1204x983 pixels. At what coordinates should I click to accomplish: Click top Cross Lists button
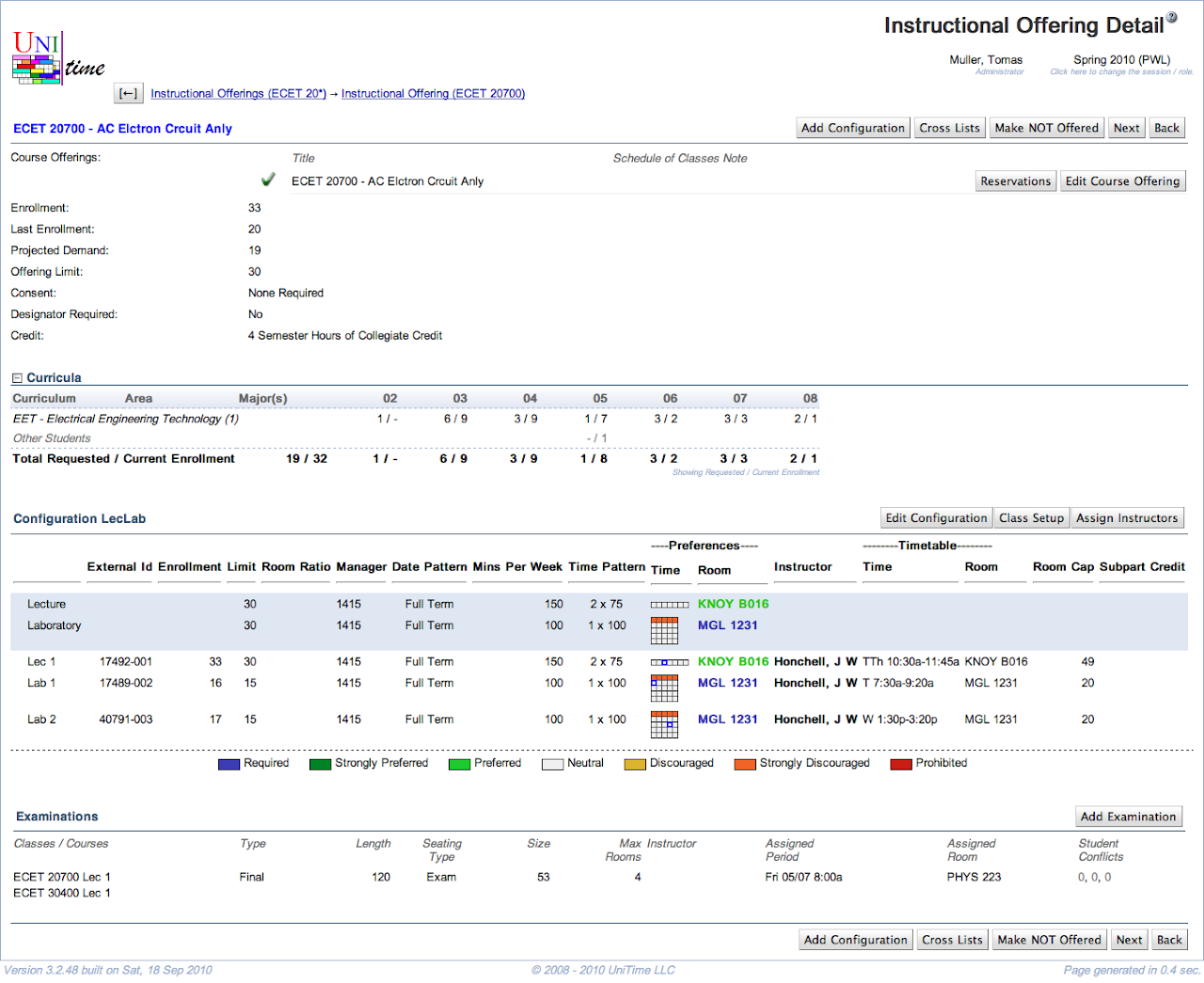coord(949,128)
